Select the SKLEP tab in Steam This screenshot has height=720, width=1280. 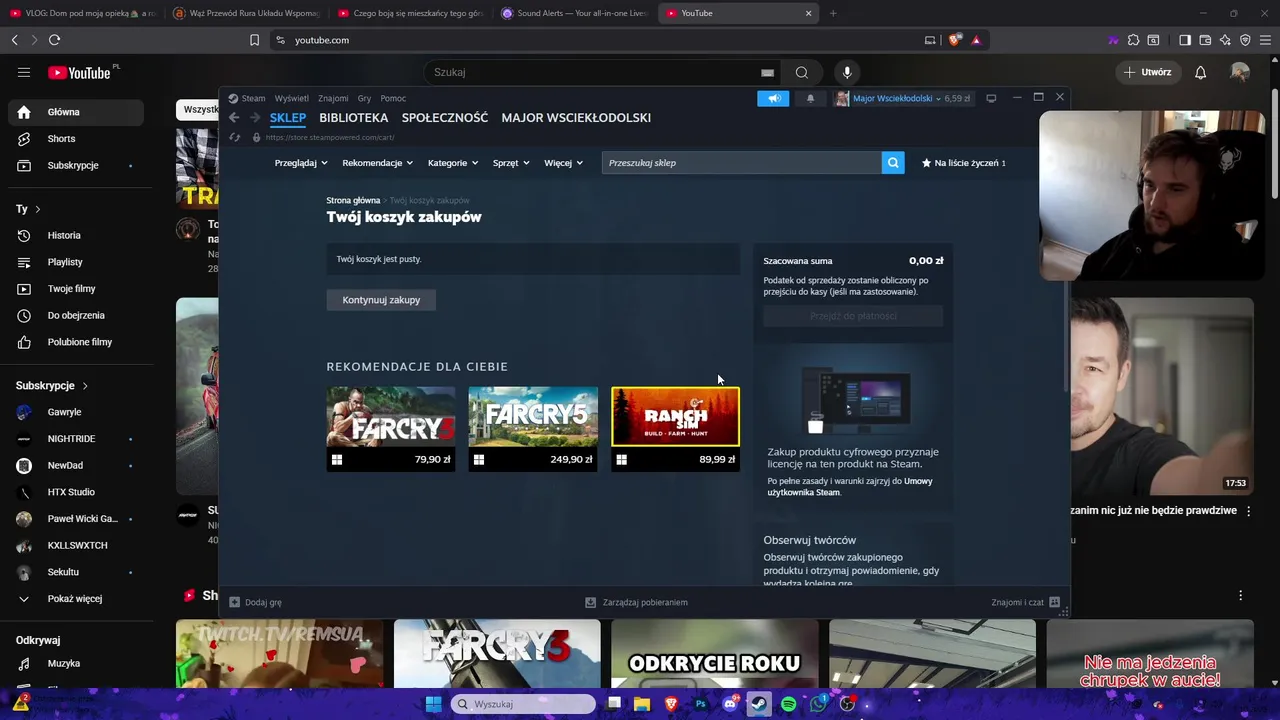pos(288,118)
